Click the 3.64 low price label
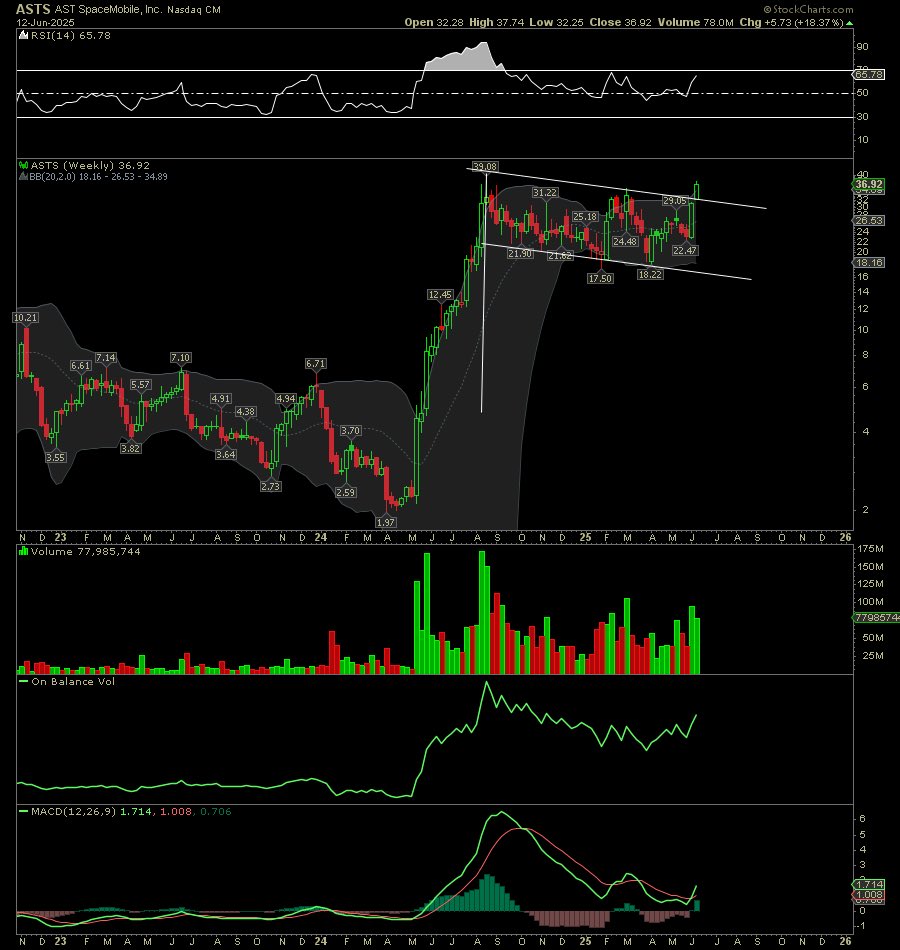The height and width of the screenshot is (950, 900). pyautogui.click(x=225, y=454)
